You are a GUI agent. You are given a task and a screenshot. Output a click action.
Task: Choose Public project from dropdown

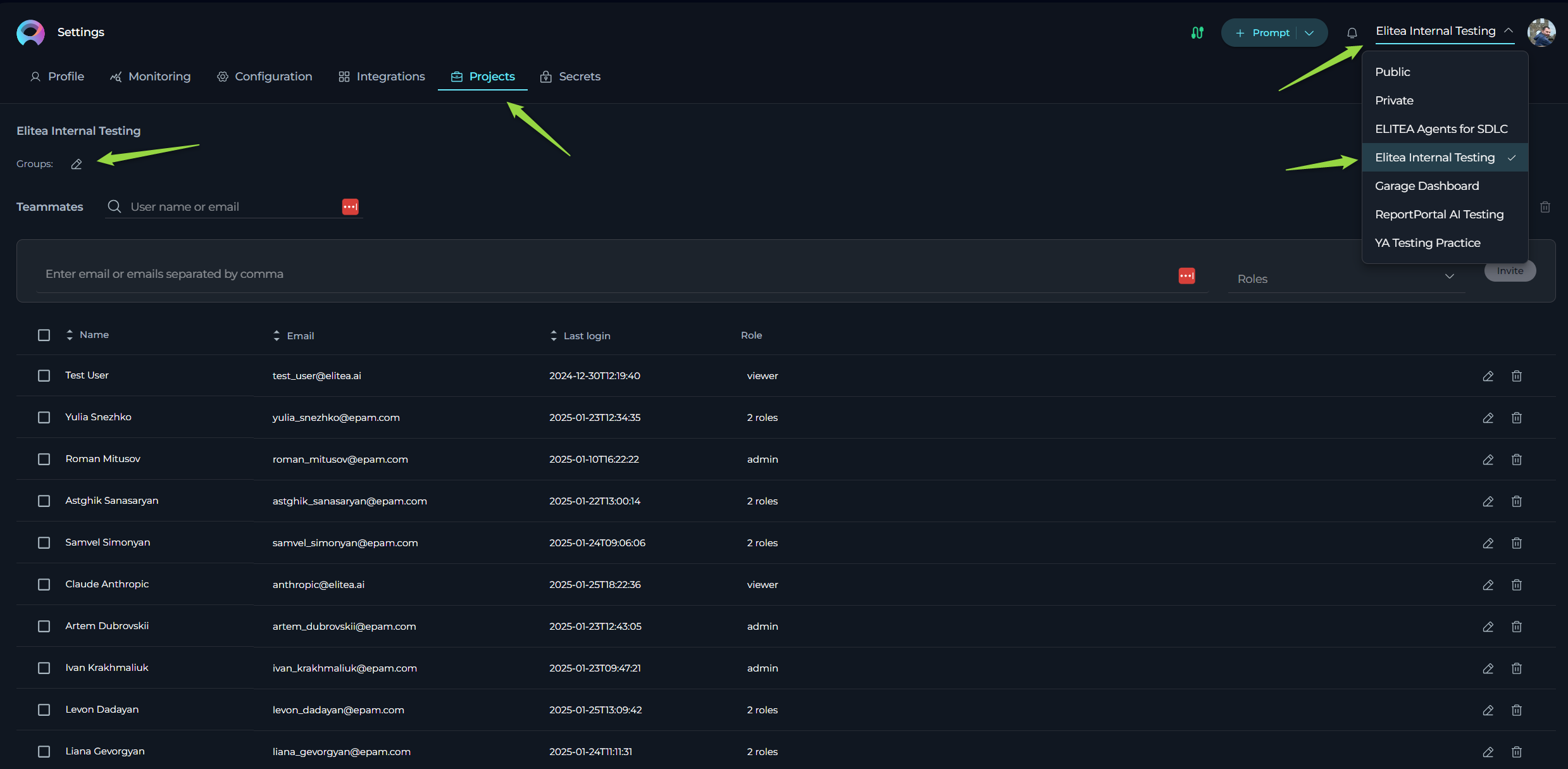(1445, 72)
